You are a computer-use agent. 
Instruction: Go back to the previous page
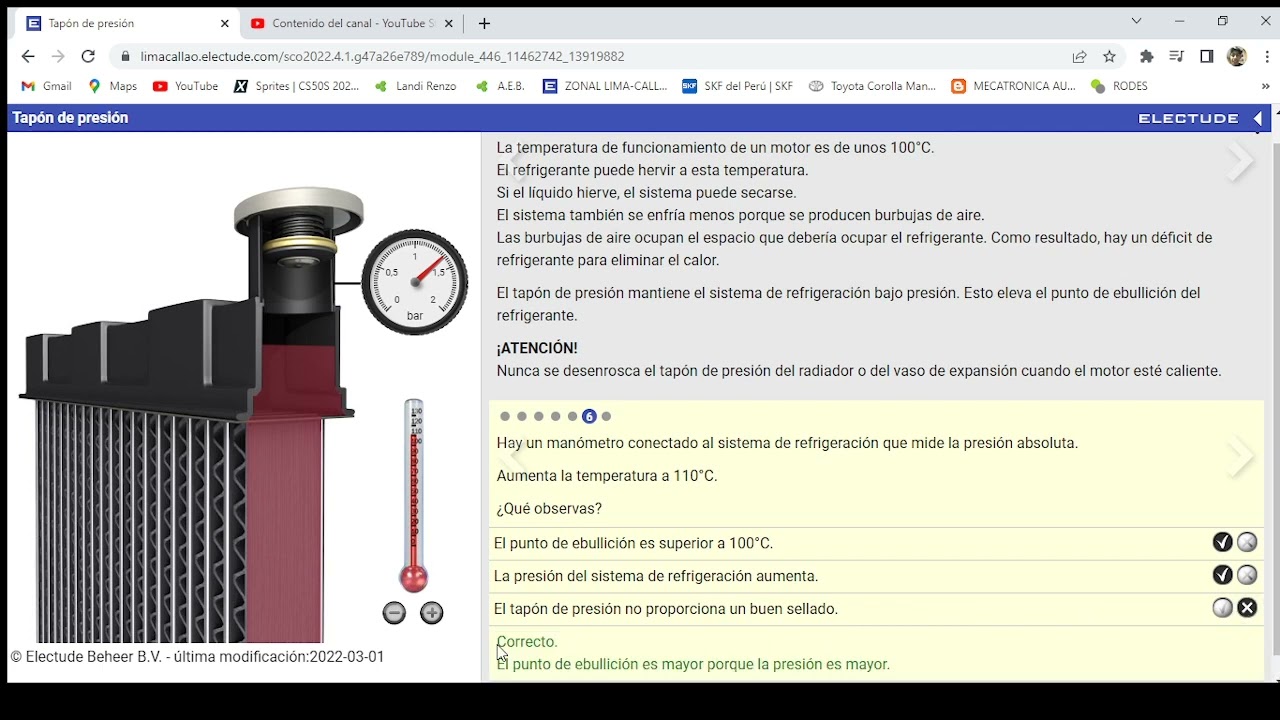tap(28, 57)
